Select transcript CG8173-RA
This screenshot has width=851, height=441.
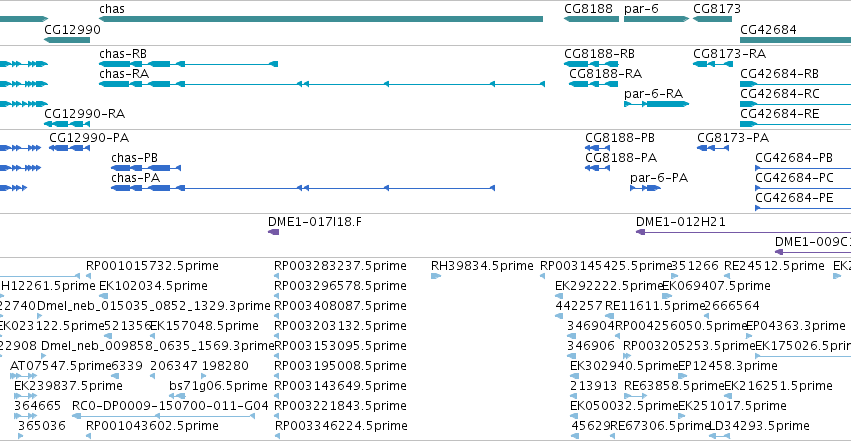click(x=729, y=54)
